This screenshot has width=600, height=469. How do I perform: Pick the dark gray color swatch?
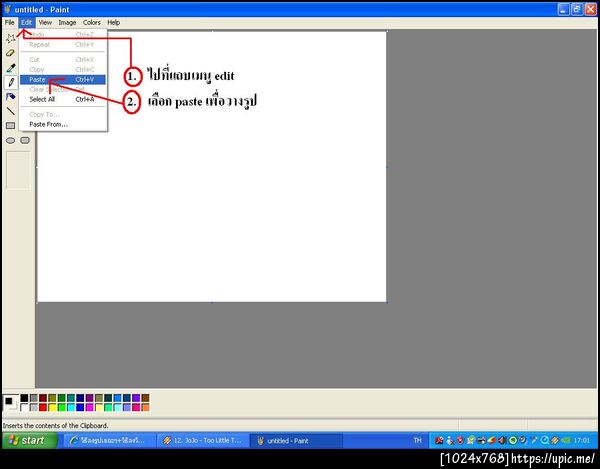pyautogui.click(x=34, y=398)
